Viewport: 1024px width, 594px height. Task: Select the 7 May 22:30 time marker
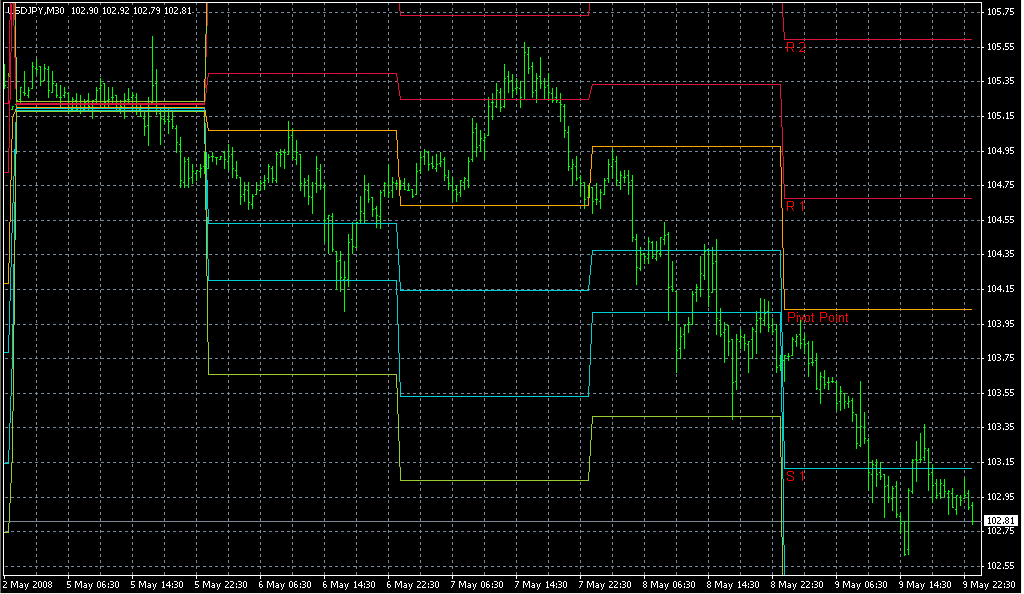click(x=608, y=584)
